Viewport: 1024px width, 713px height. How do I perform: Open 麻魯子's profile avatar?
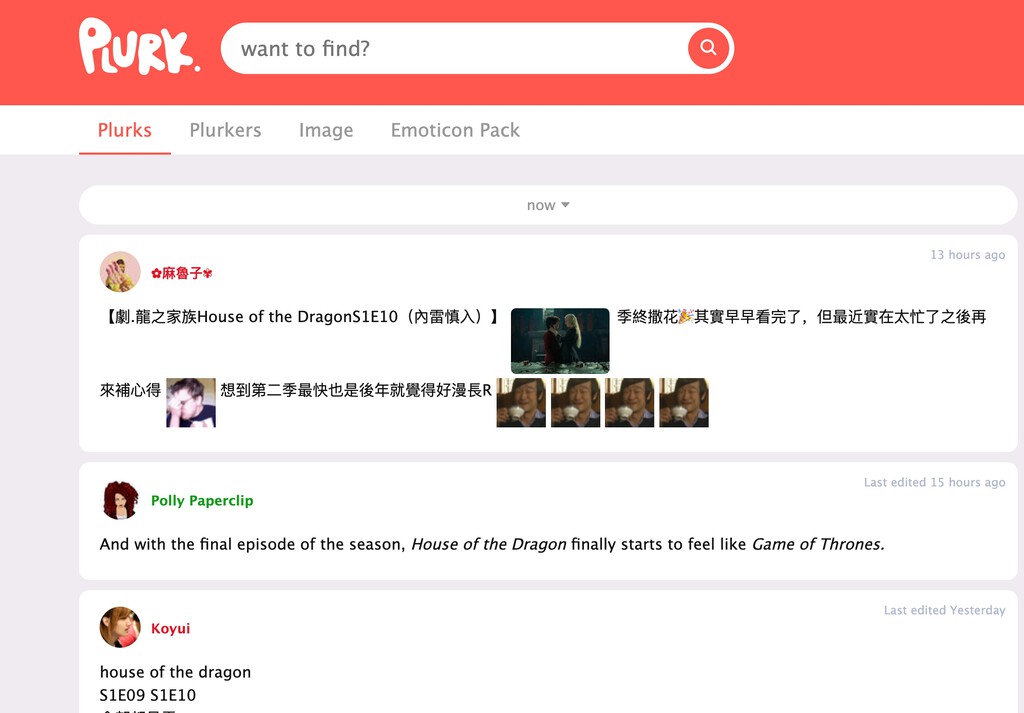(120, 272)
